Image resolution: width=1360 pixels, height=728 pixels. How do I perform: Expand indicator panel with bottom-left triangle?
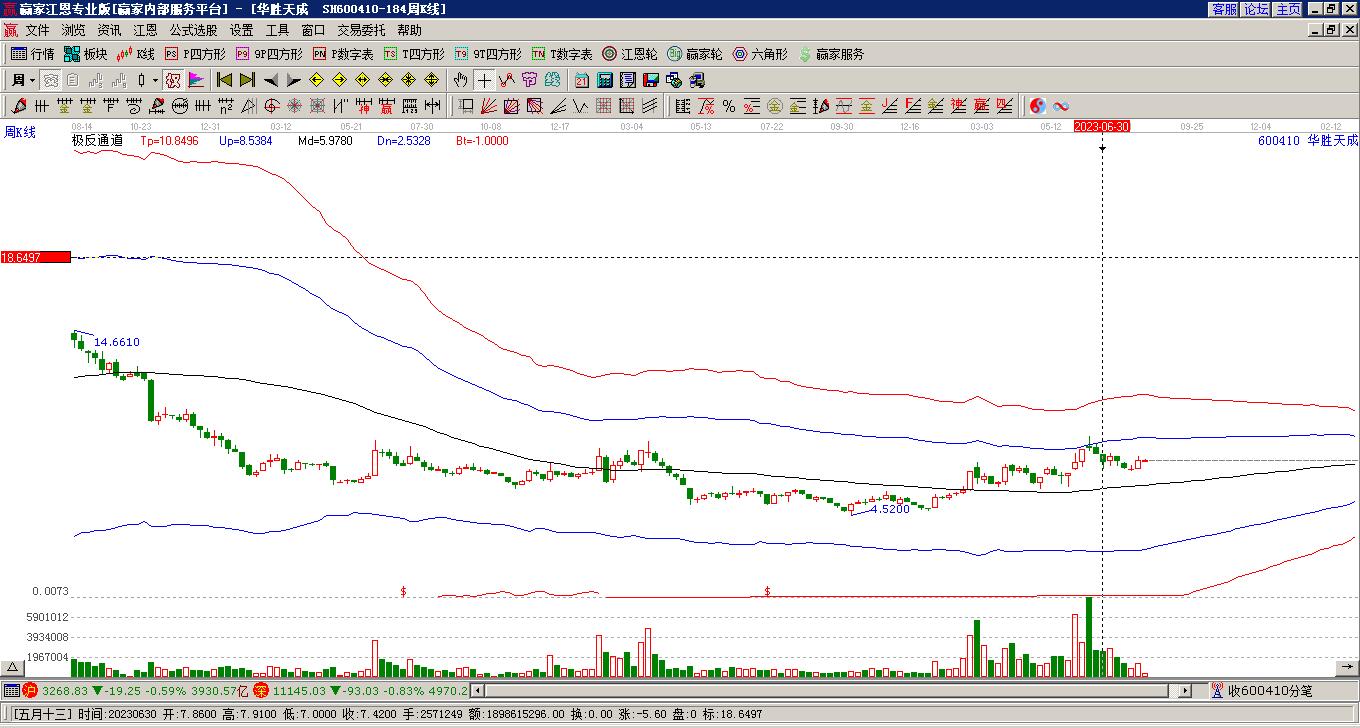tap(12, 668)
